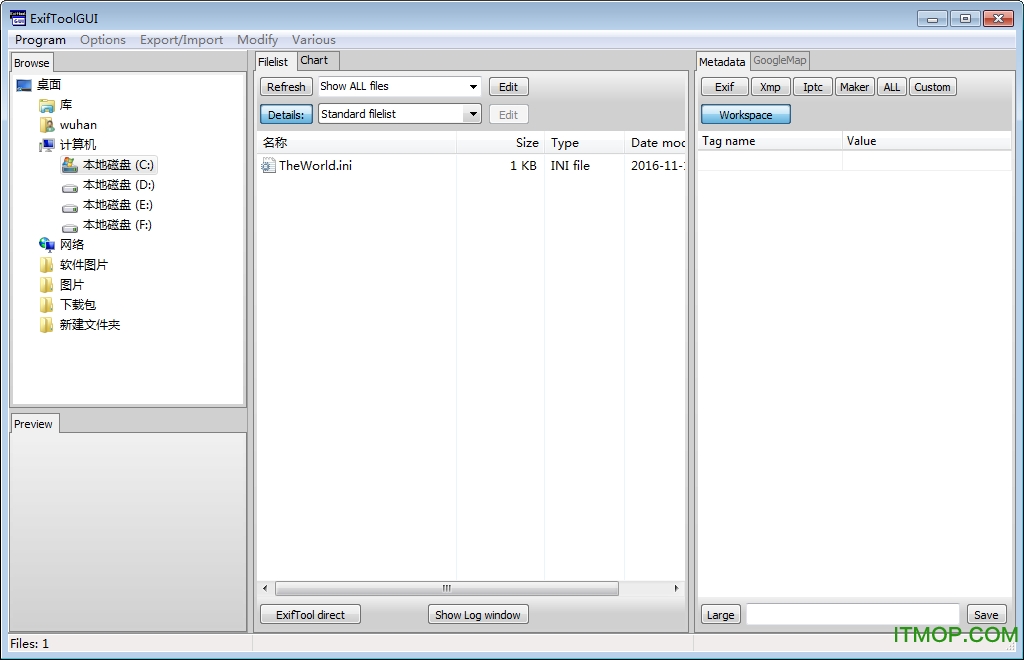Open the Export/Import menu
Viewport: 1024px width, 660px height.
[x=181, y=40]
